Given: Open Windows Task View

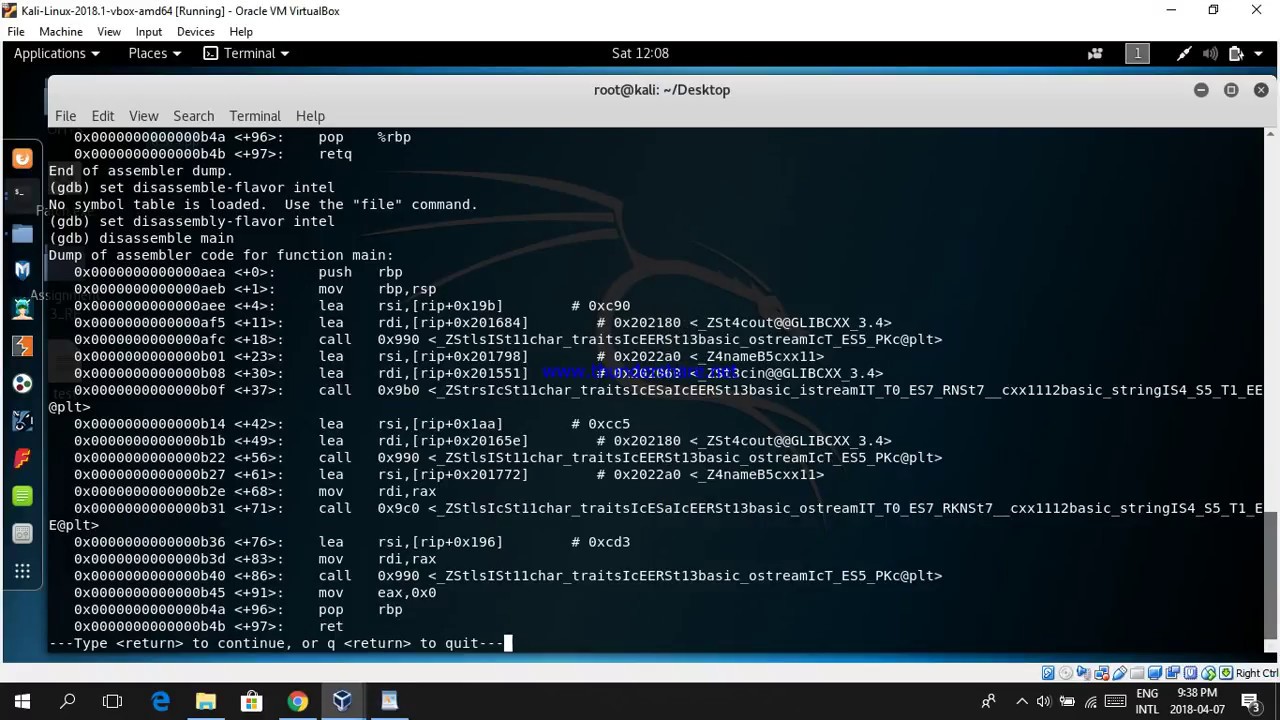Looking at the screenshot, I should click(x=112, y=702).
